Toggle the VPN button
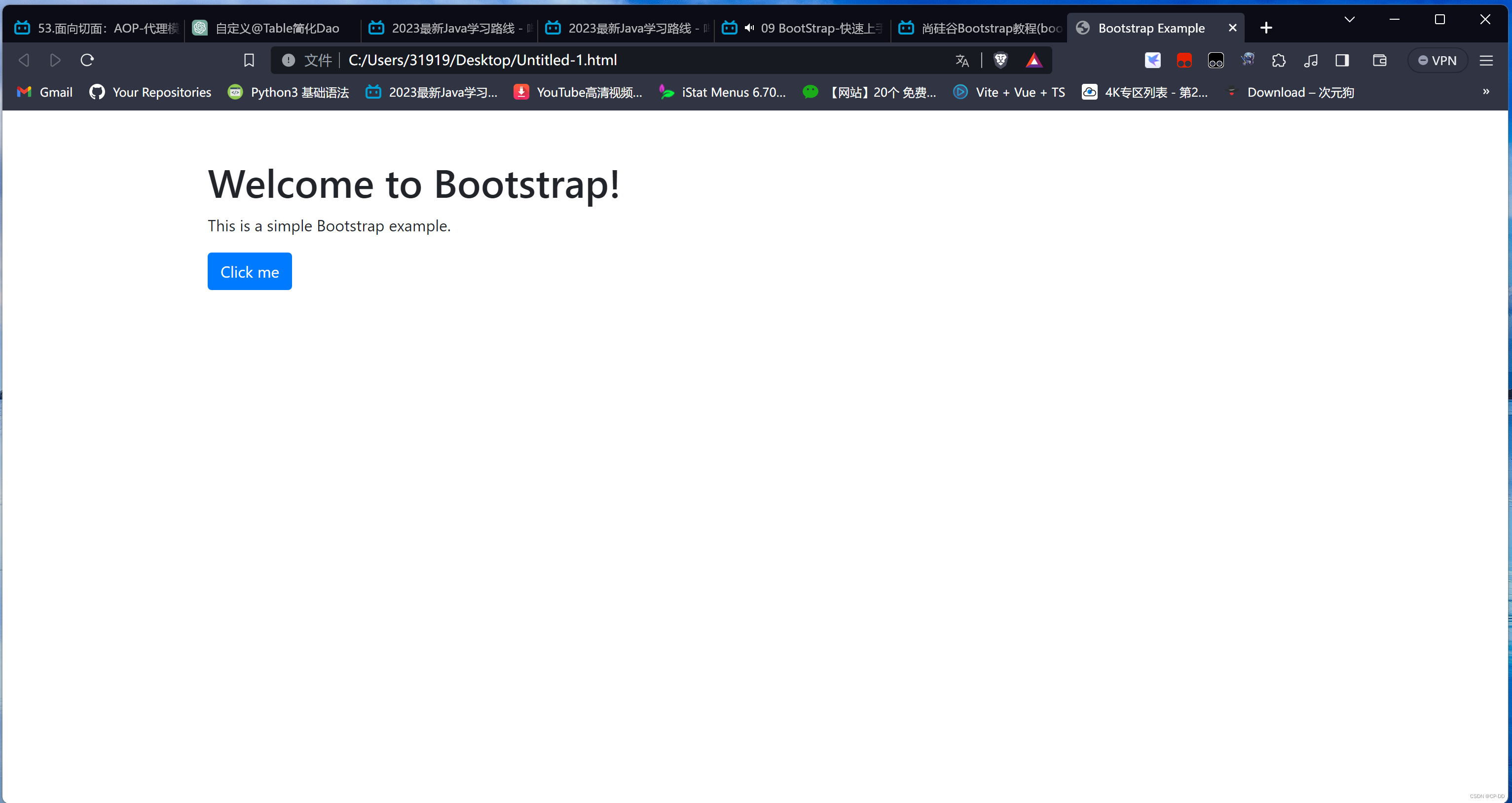 click(x=1437, y=61)
